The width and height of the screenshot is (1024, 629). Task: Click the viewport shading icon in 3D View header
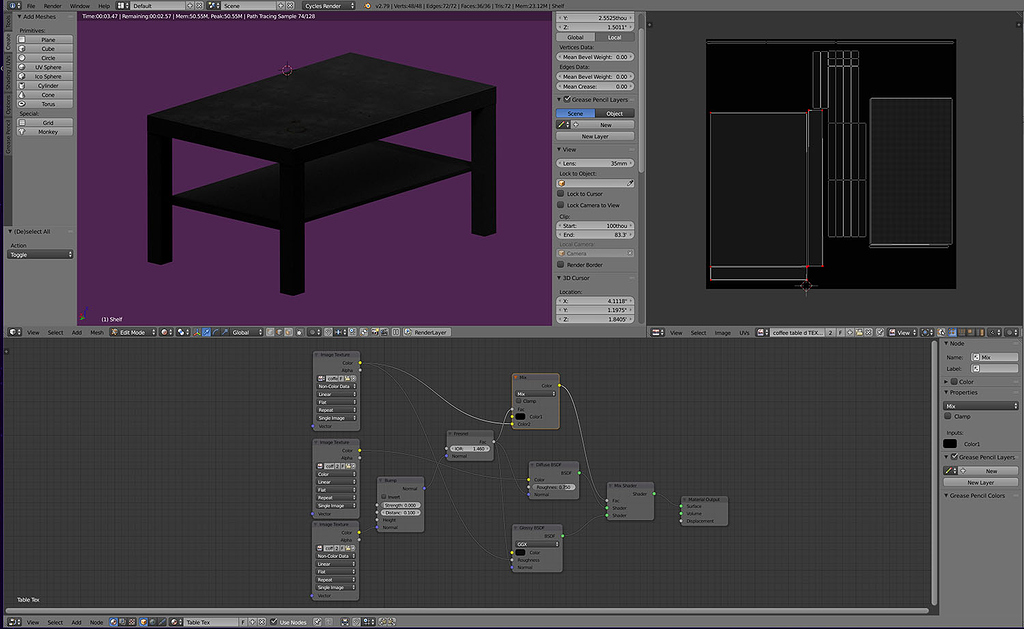click(x=165, y=332)
